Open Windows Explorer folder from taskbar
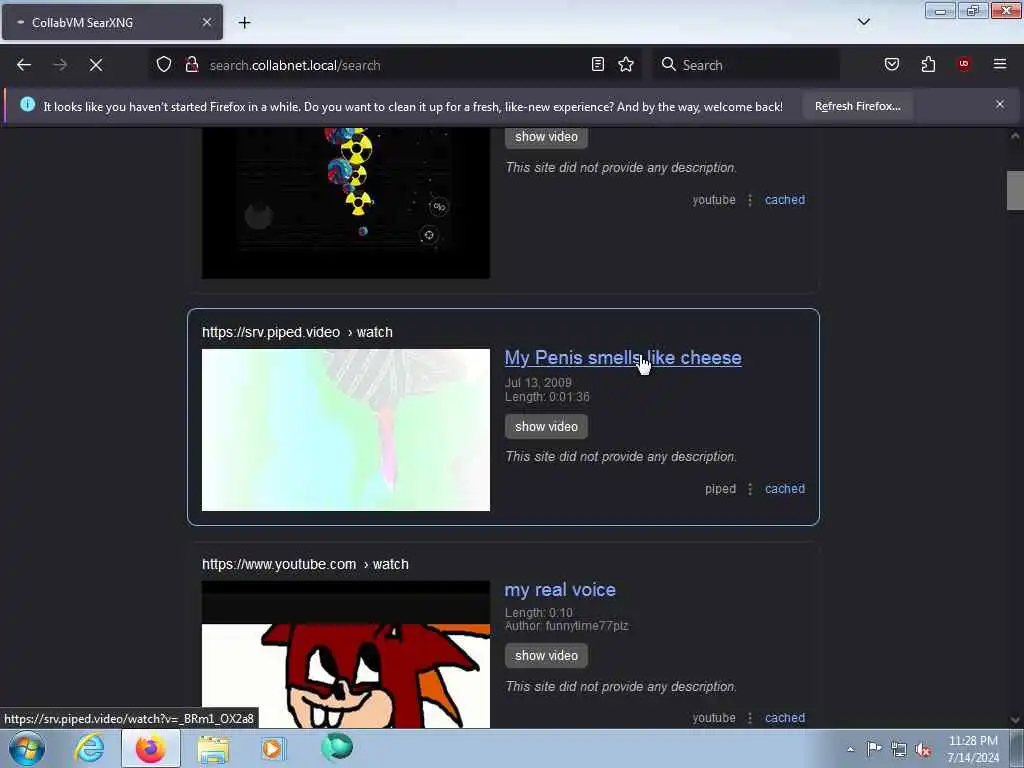This screenshot has height=768, width=1024. point(213,748)
